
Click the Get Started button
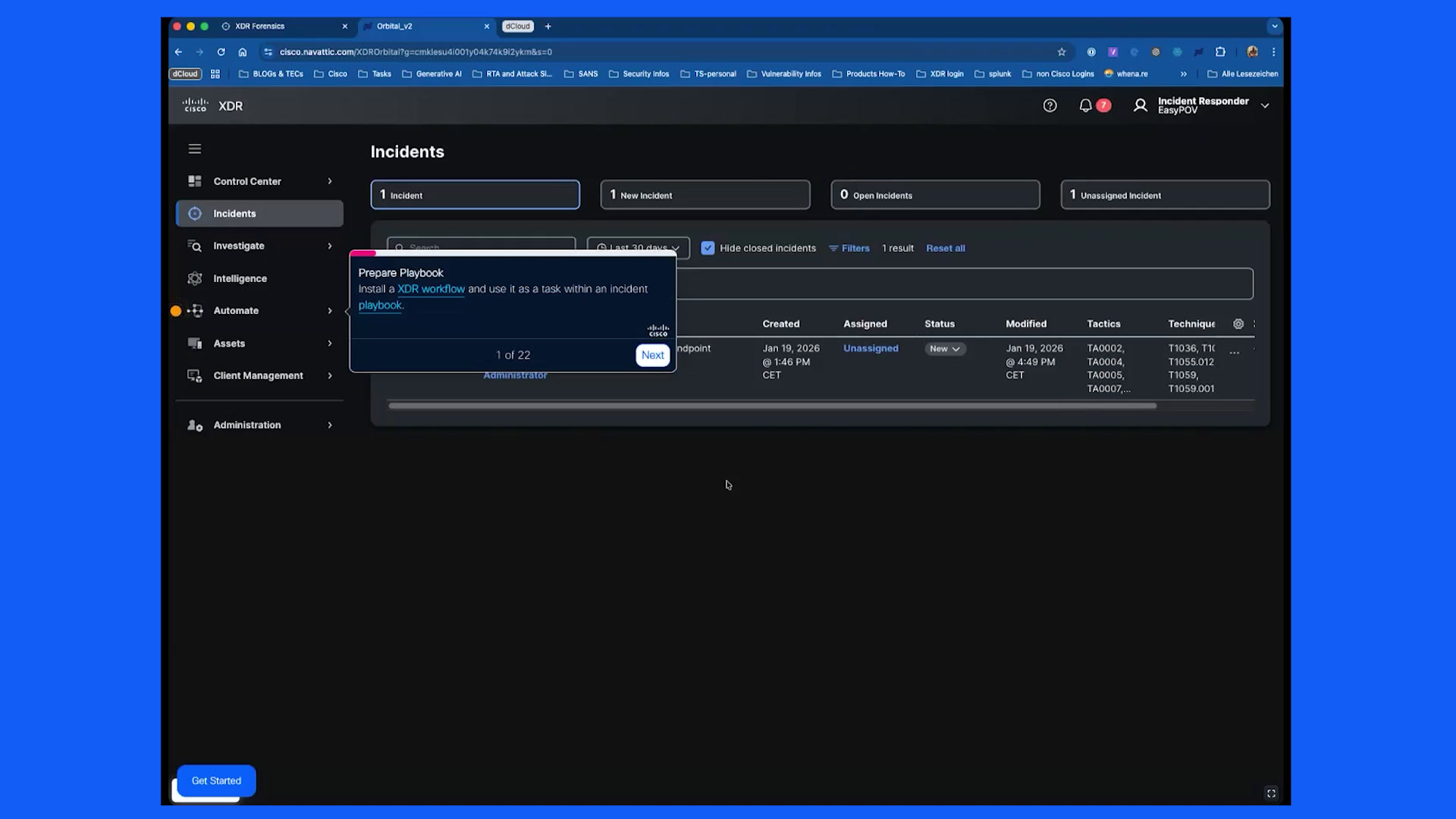point(216,781)
